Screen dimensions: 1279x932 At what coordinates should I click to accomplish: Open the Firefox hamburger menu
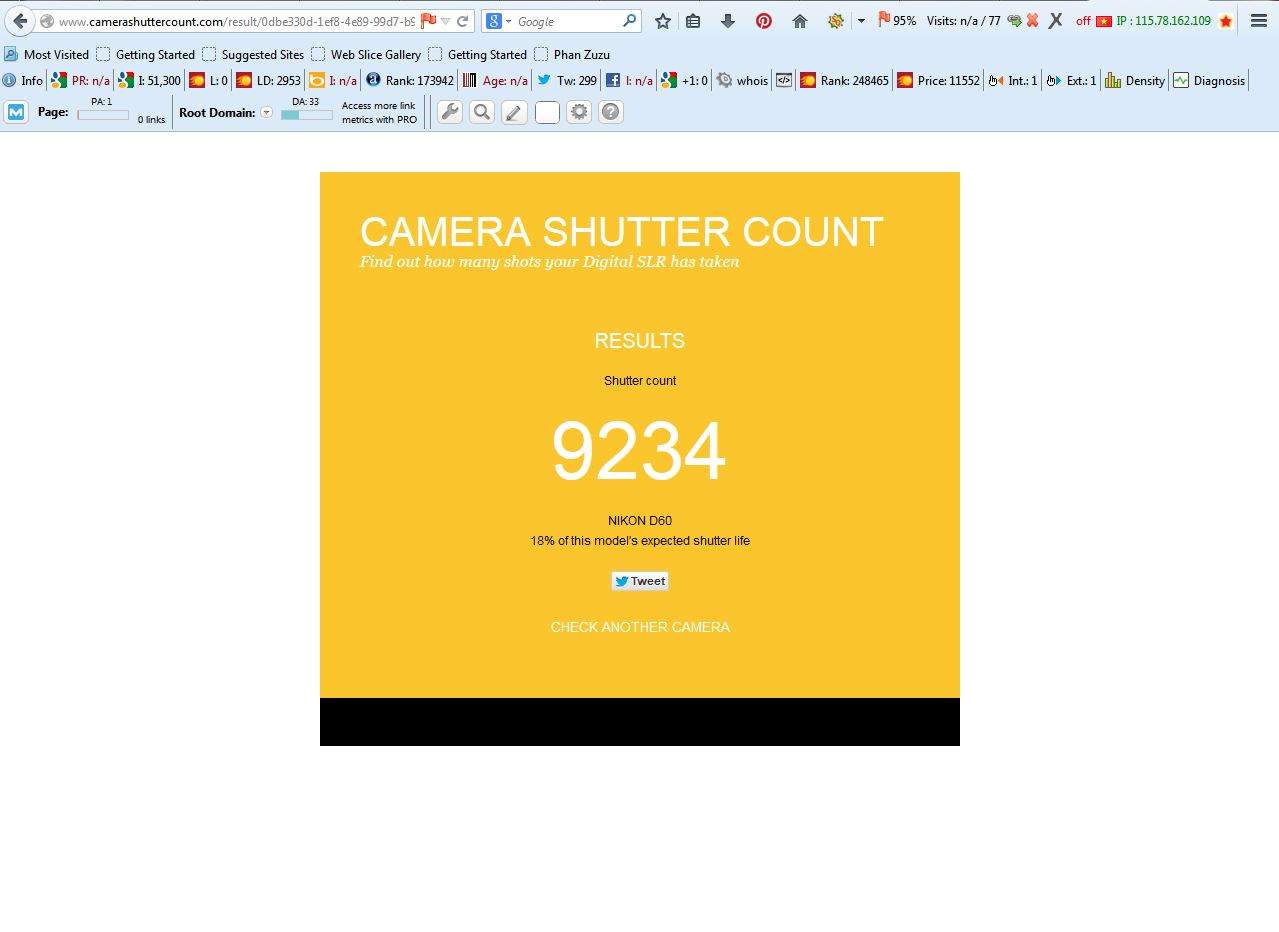1259,21
